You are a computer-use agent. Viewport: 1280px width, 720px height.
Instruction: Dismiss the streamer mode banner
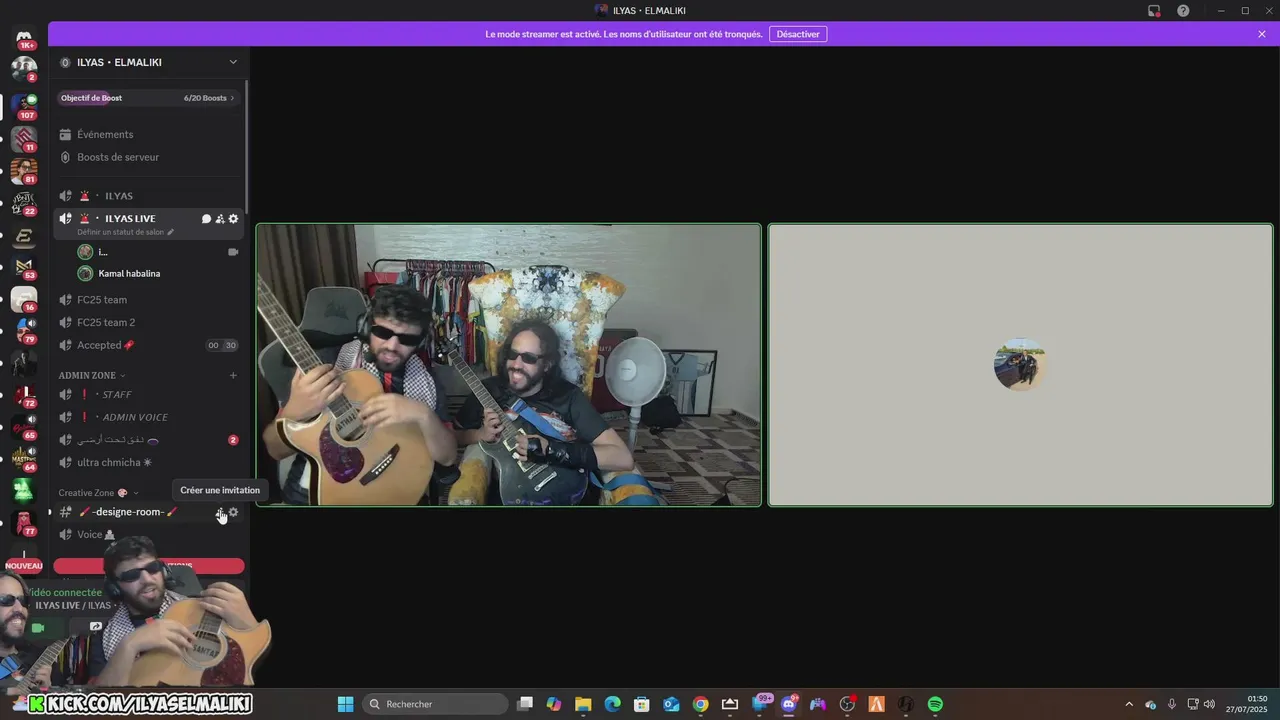click(x=1262, y=34)
